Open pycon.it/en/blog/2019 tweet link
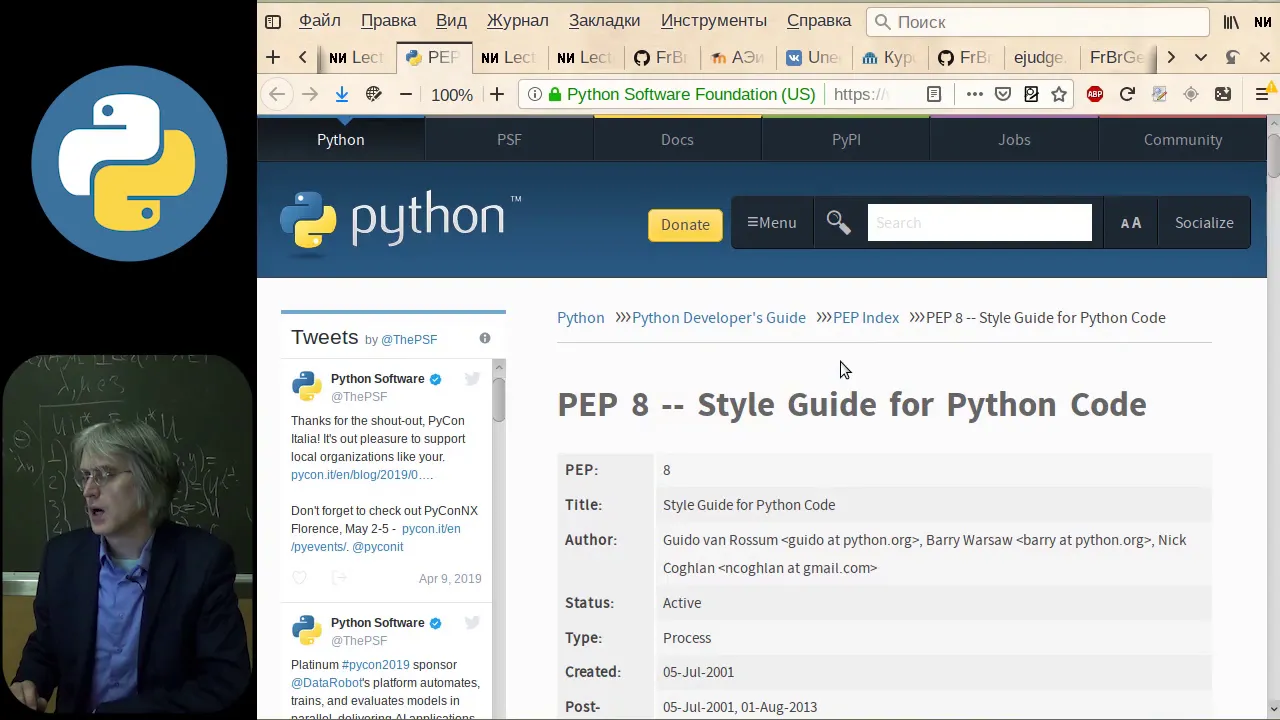The image size is (1280, 720). click(x=362, y=475)
